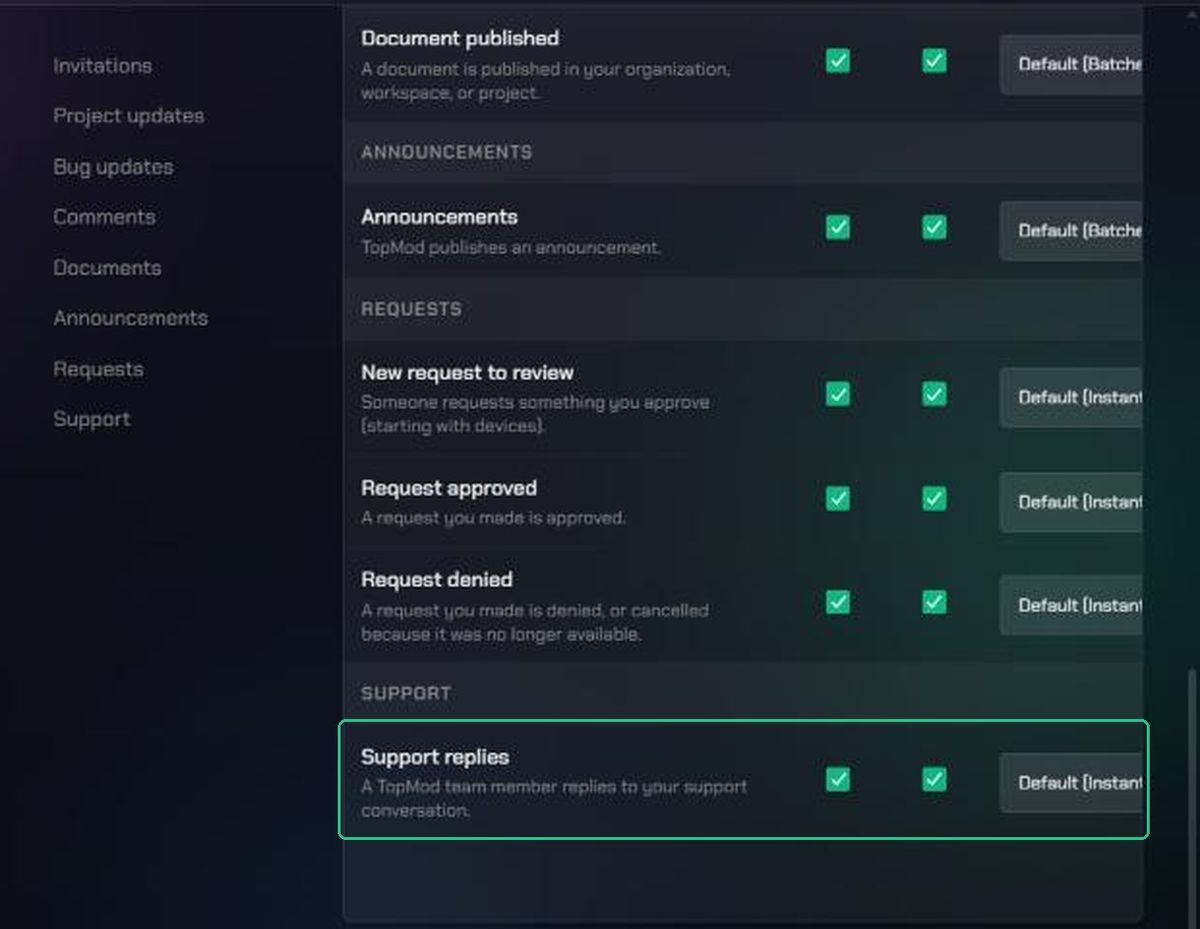Toggle second checkbox for New request to review

(x=934, y=394)
